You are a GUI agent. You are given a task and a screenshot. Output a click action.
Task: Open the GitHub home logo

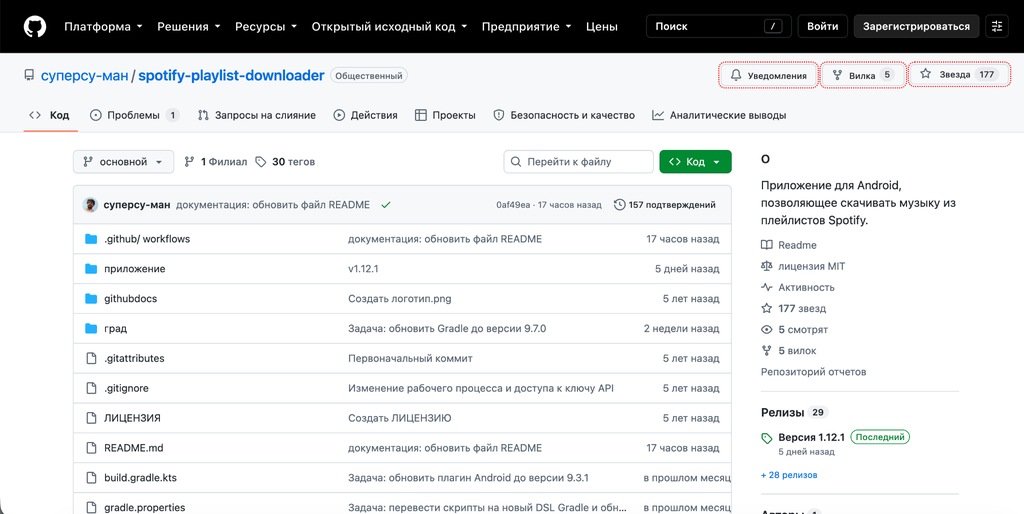click(35, 27)
